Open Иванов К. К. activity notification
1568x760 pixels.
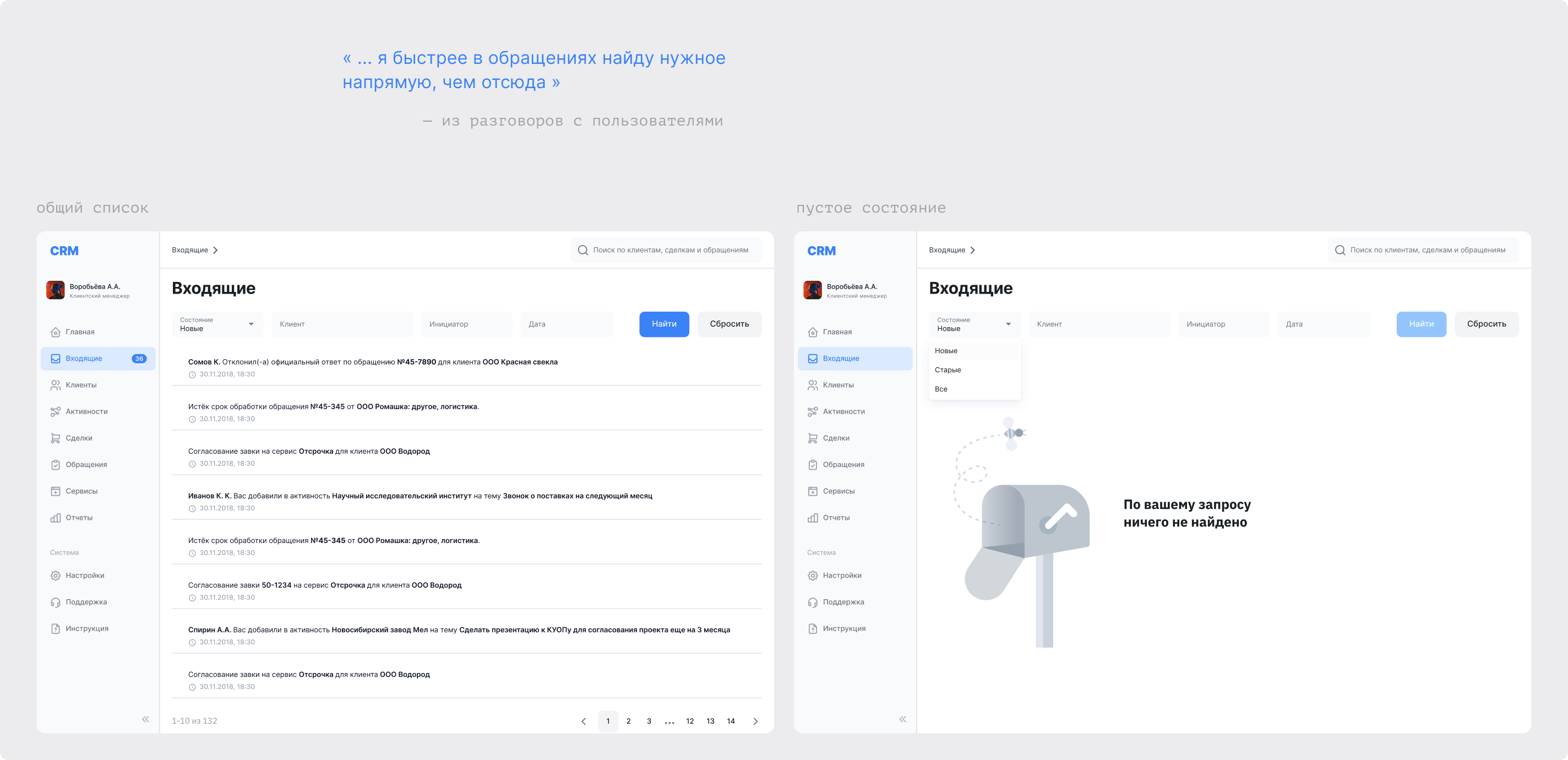click(466, 501)
